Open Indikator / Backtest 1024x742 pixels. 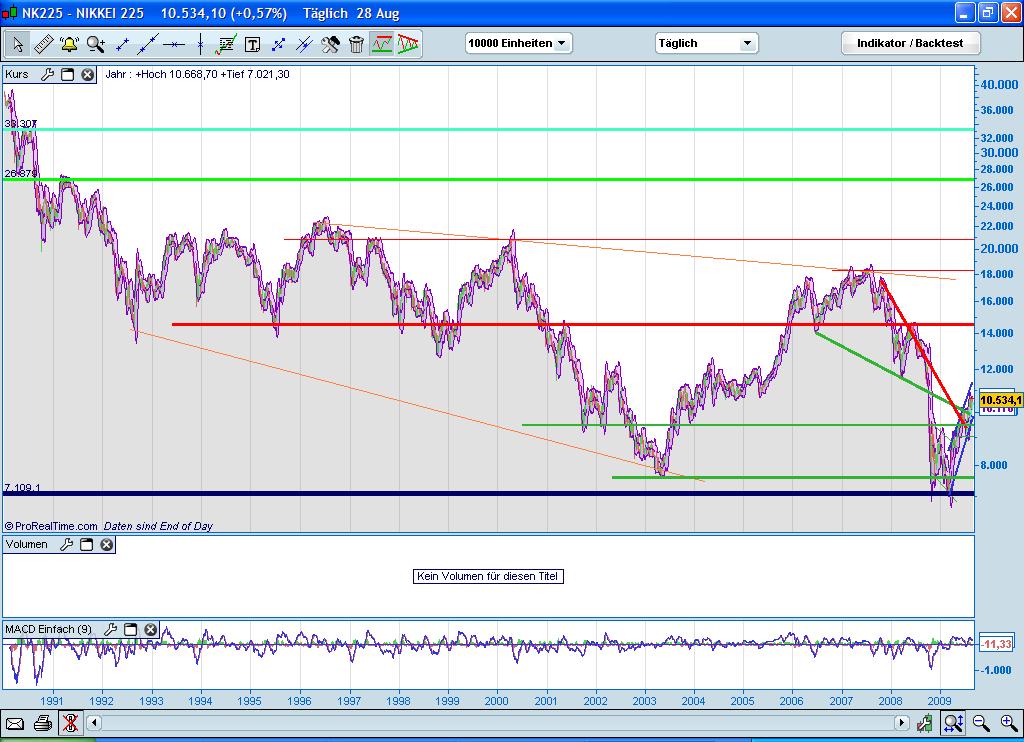[910, 44]
